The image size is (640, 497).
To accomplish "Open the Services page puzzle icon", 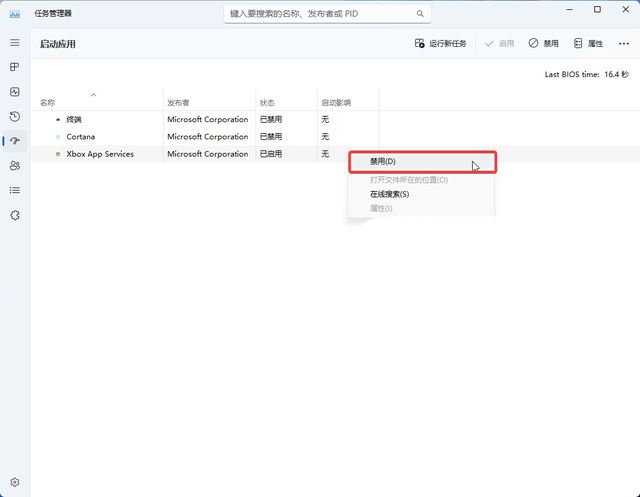I will point(14,215).
